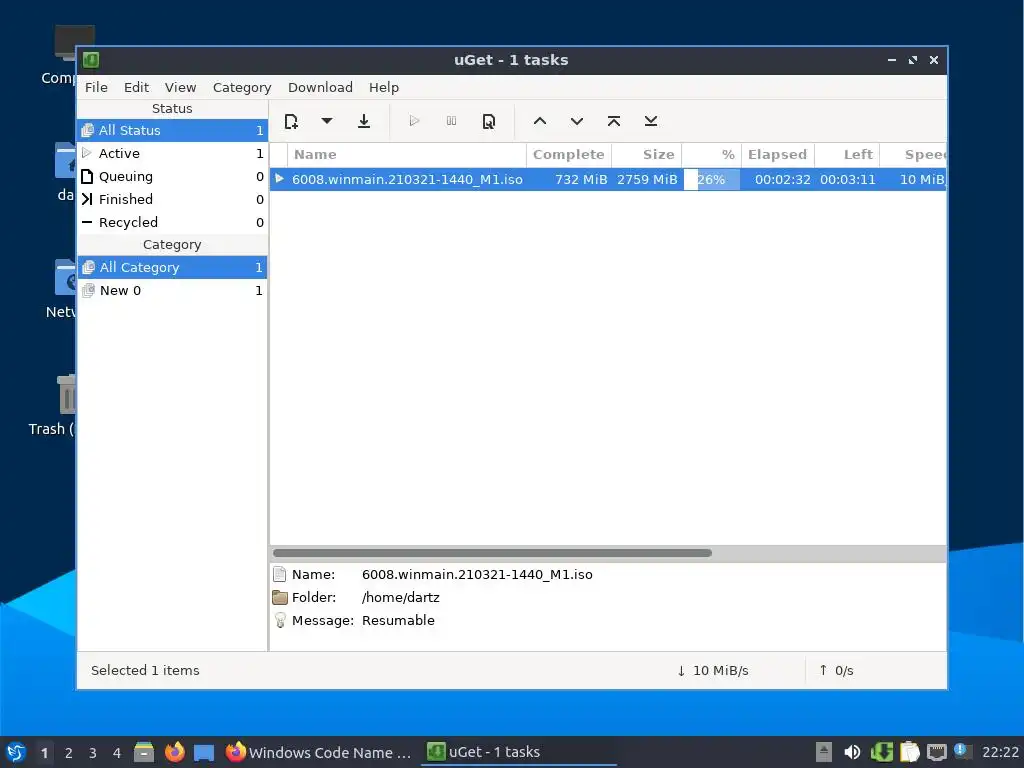Open the Download menu
Image resolution: width=1024 pixels, height=768 pixels.
click(x=320, y=88)
